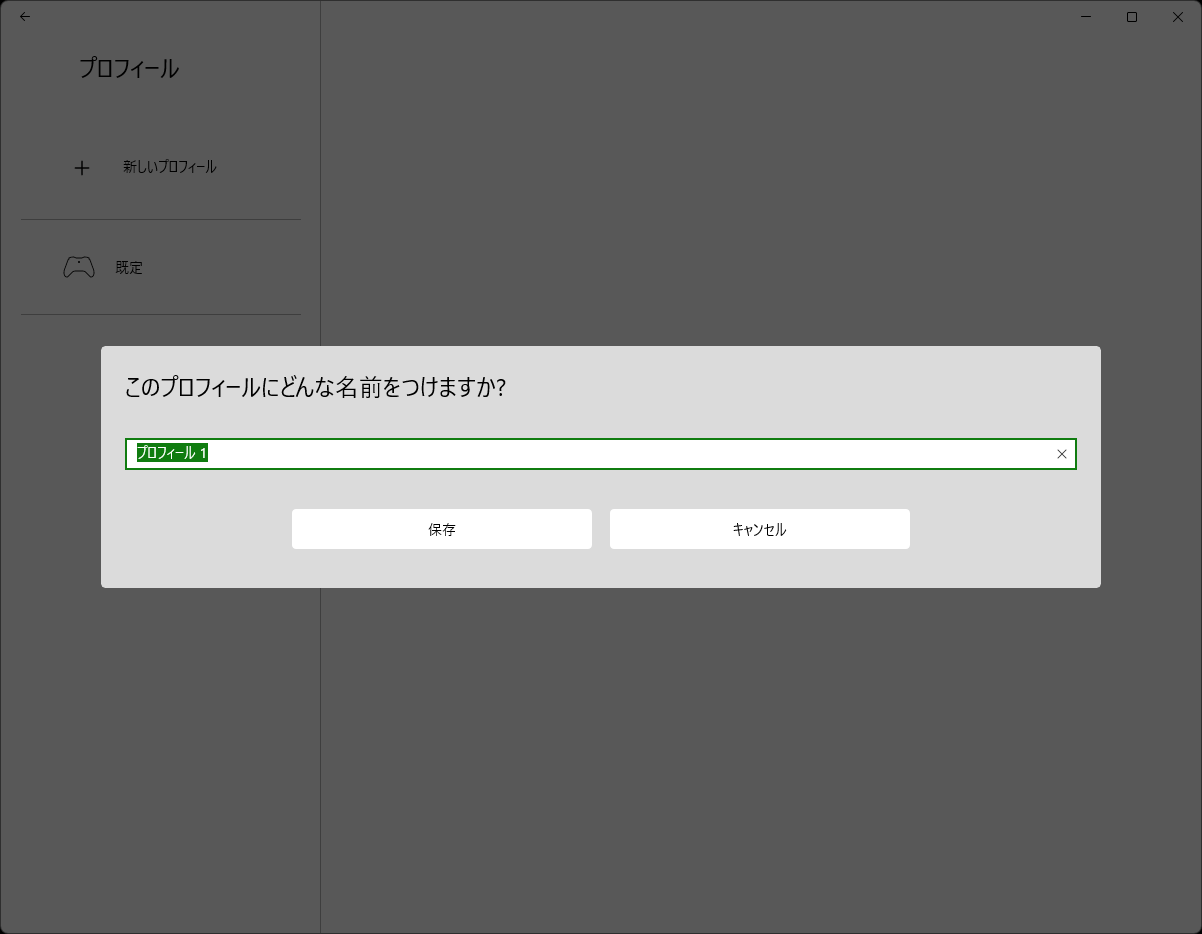This screenshot has width=1202, height=934.
Task: Dismiss the naming dialog via キャンセル
Action: (759, 529)
